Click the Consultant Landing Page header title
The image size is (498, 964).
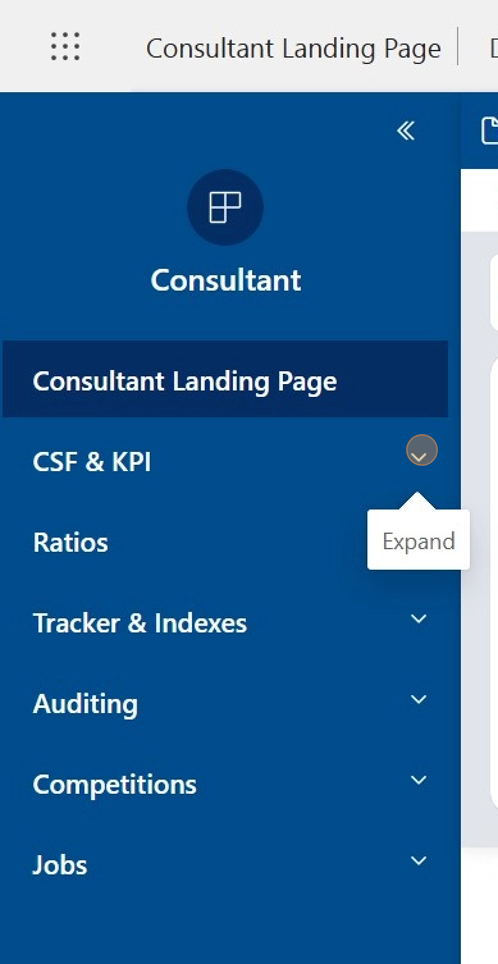pos(293,49)
